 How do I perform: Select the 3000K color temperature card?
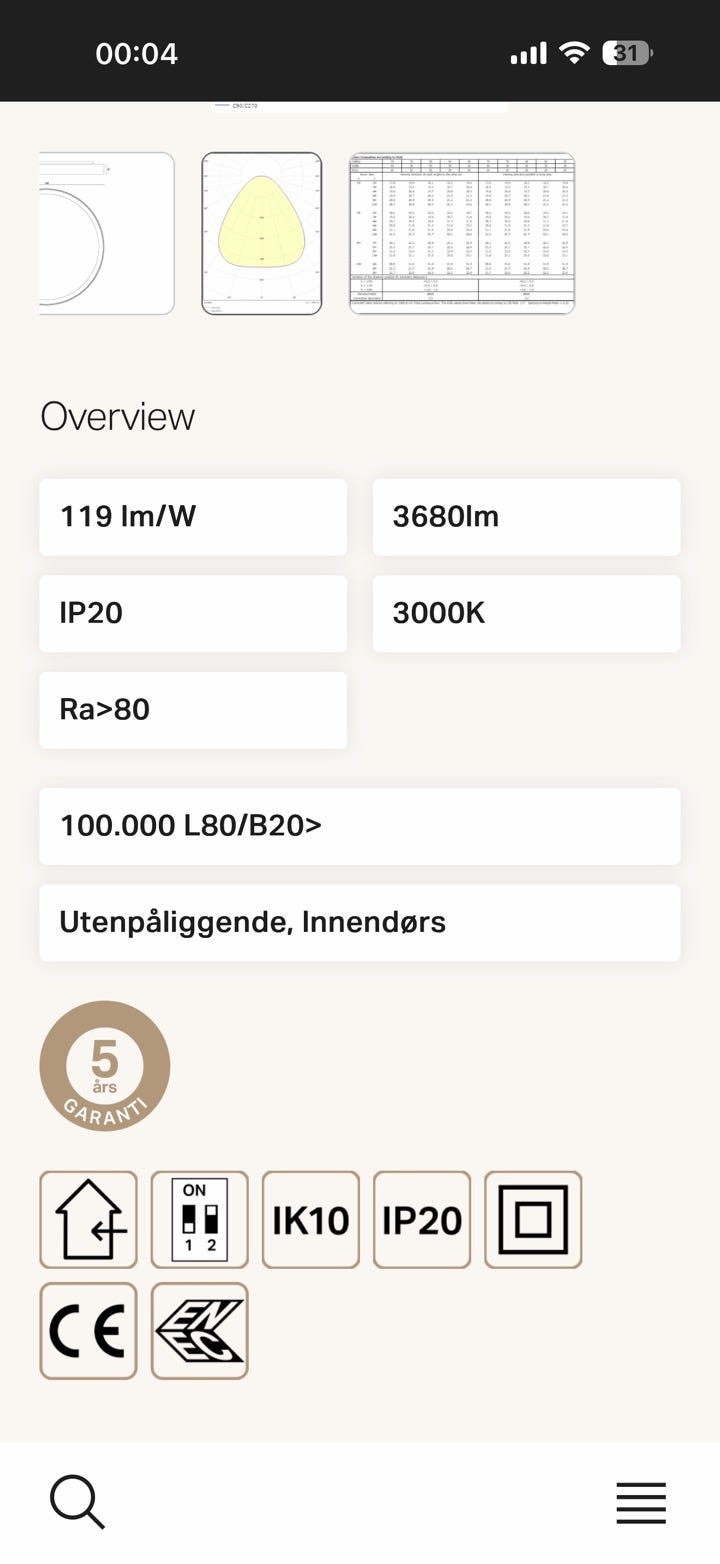526,613
